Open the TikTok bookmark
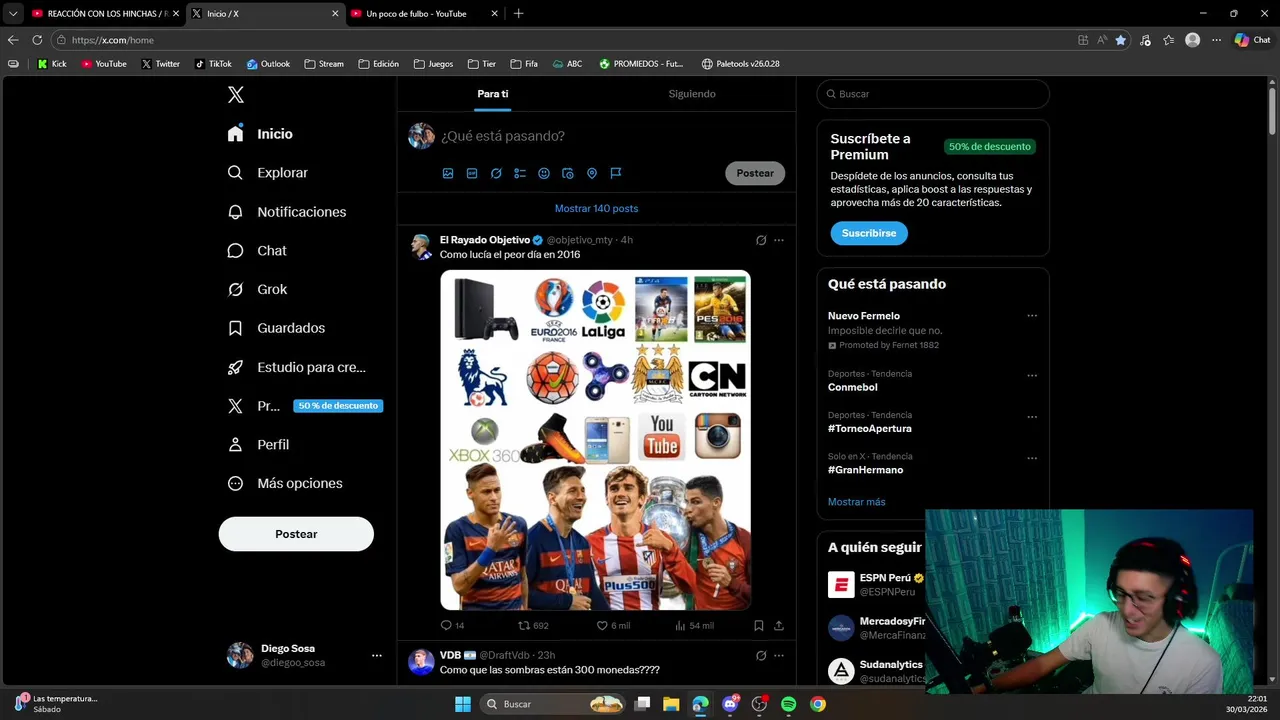This screenshot has height=720, width=1280. click(x=213, y=64)
